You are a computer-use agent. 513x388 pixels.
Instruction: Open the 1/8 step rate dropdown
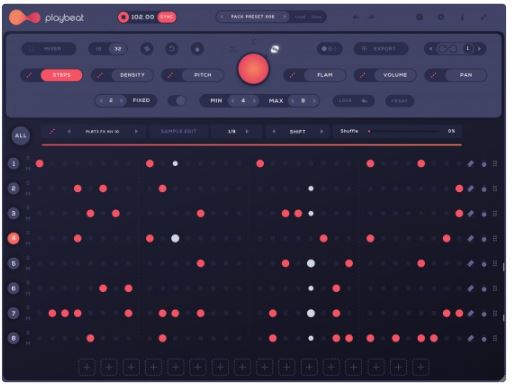[x=237, y=132]
